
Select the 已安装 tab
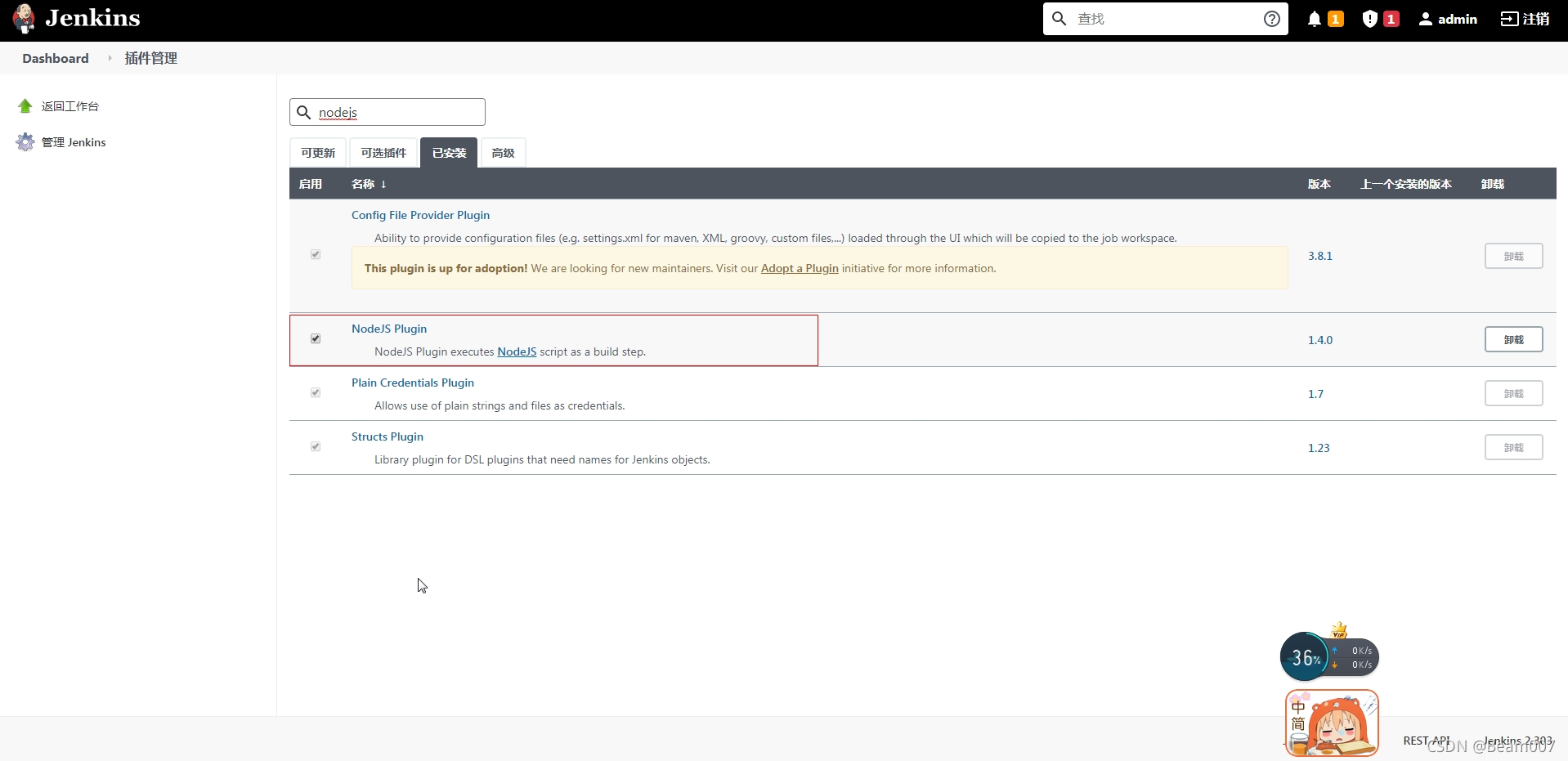click(x=449, y=153)
